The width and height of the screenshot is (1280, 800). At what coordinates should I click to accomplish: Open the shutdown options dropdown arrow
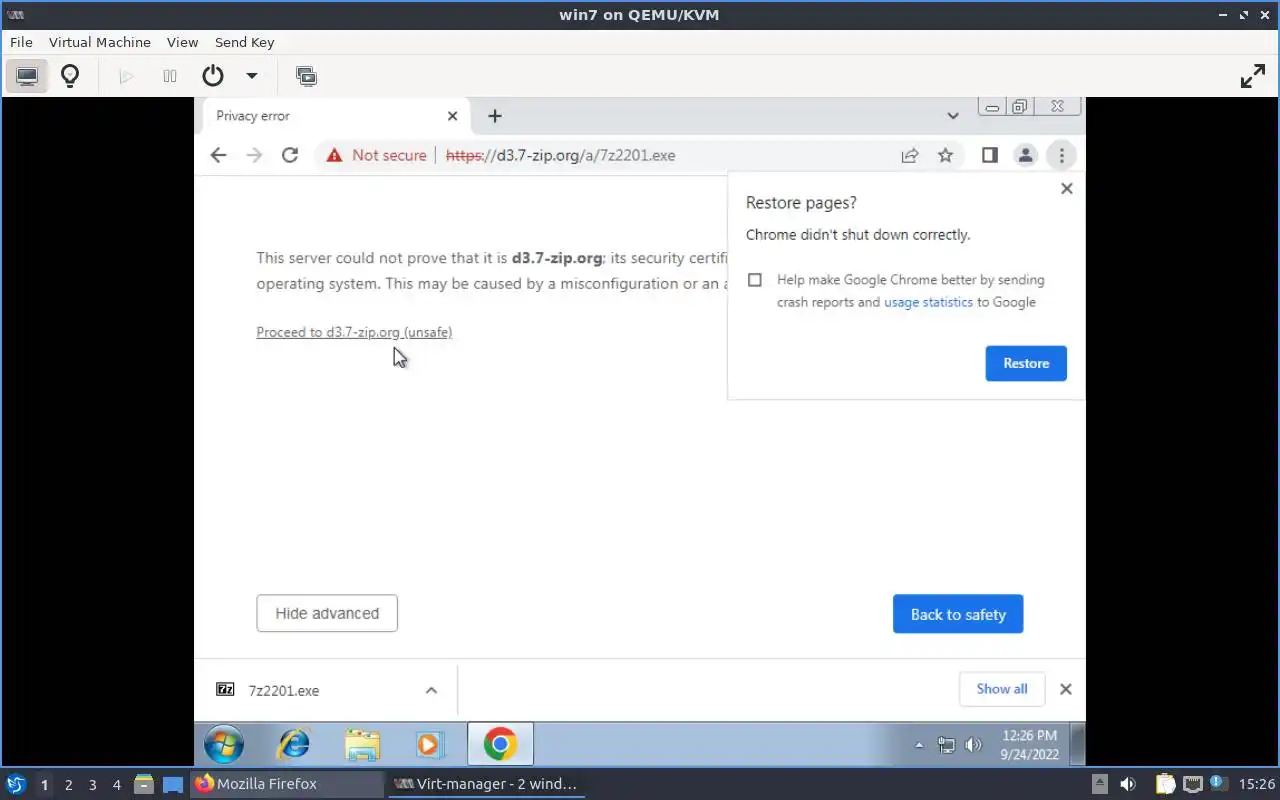click(x=252, y=76)
